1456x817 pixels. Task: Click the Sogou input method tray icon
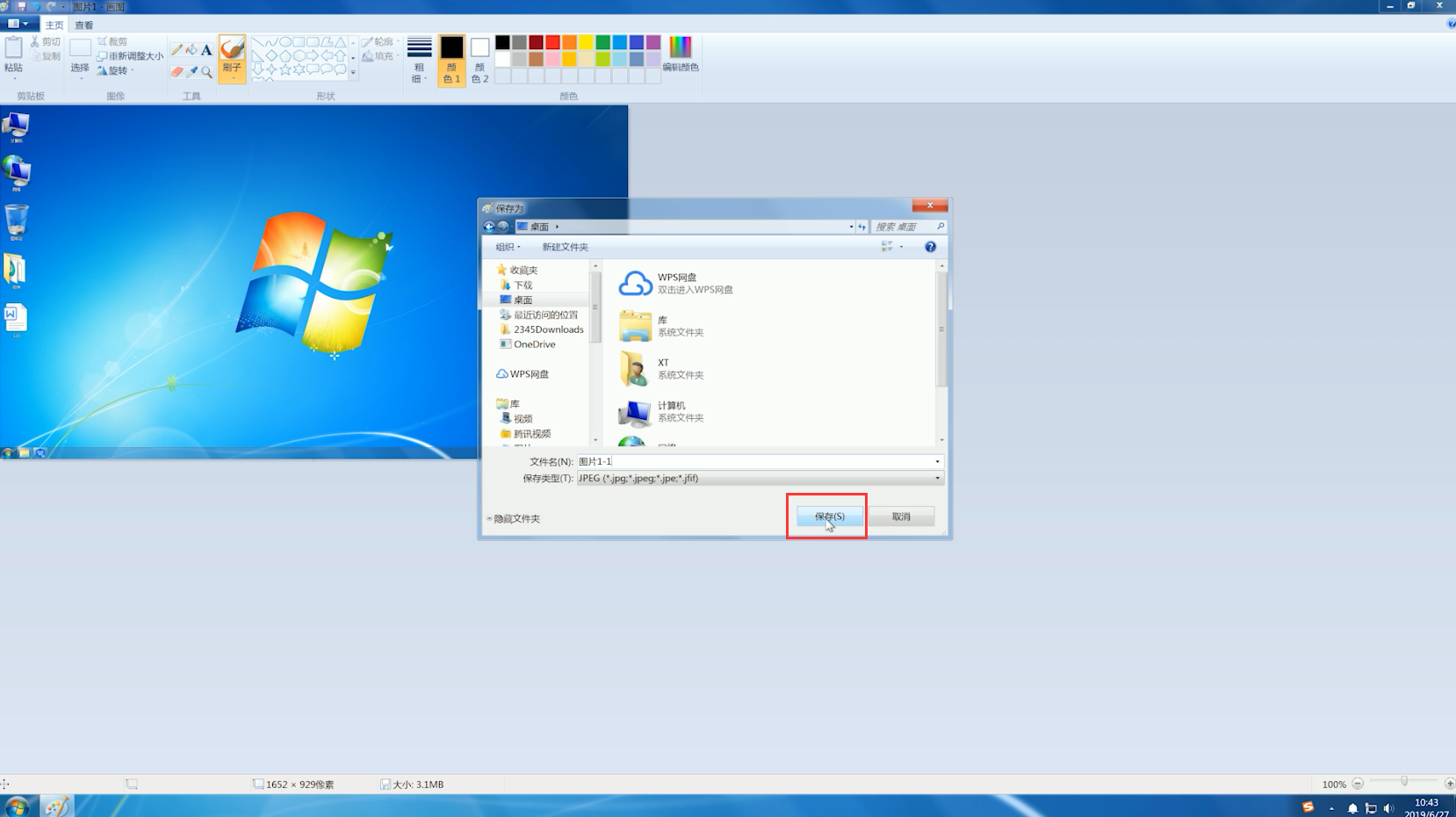pos(1308,807)
